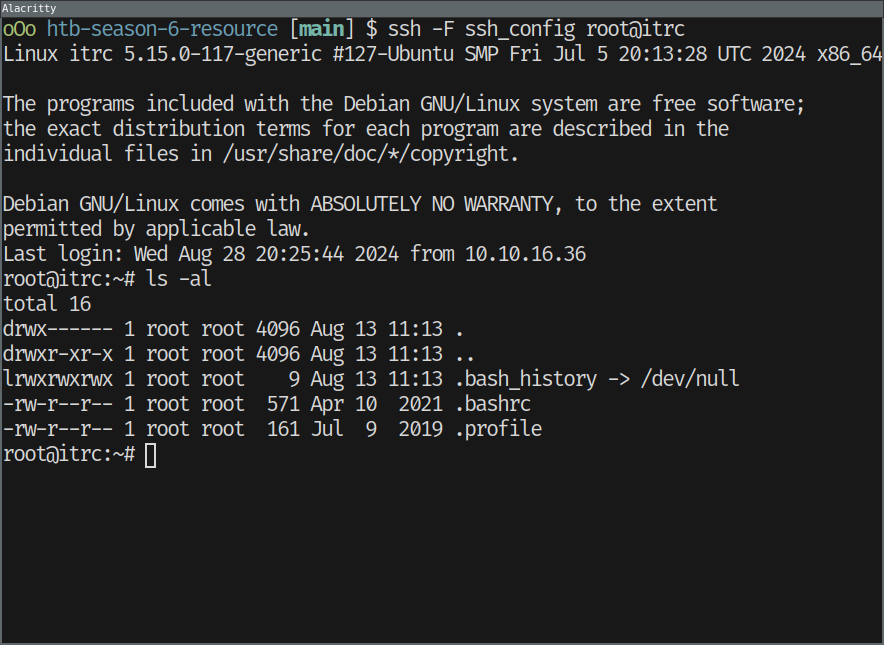Click the /dev/null symlink target
The image size is (884, 645).
(690, 379)
